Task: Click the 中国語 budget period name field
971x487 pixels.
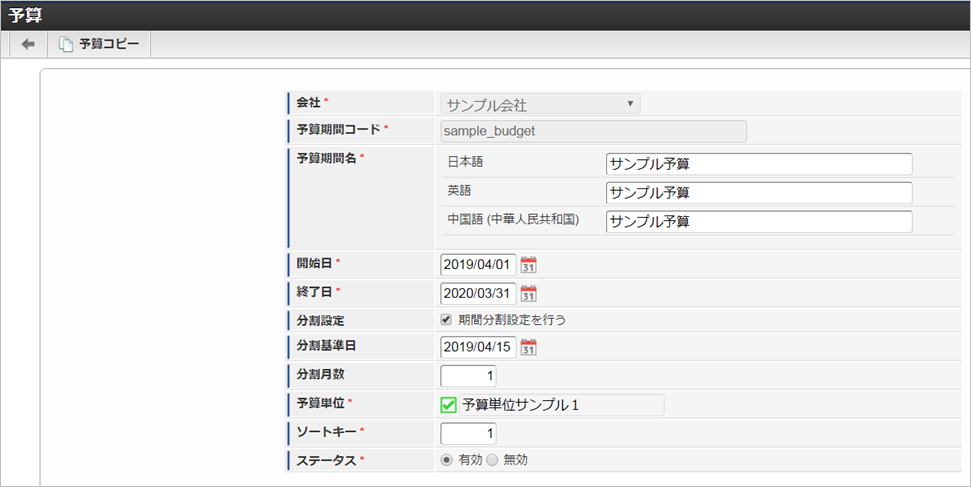Action: (759, 221)
